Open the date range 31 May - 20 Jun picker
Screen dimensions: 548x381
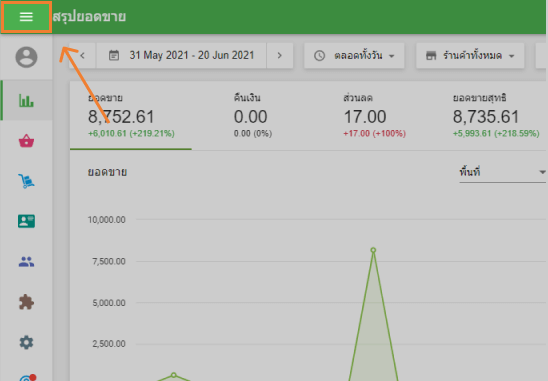[x=181, y=56]
